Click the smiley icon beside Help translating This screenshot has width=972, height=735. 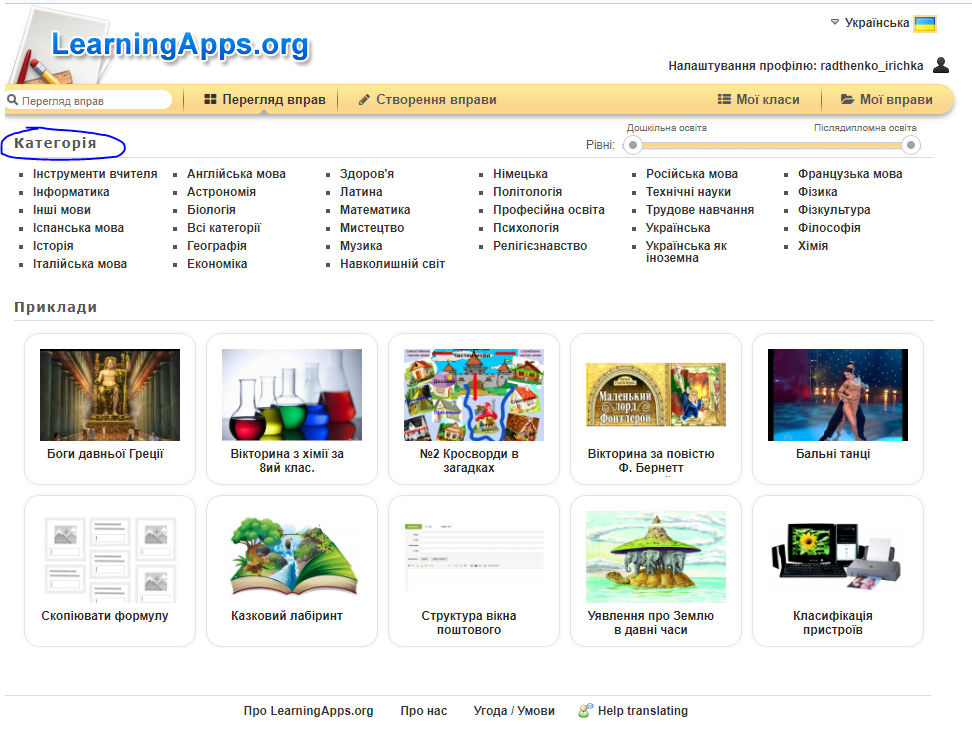pyautogui.click(x=585, y=710)
